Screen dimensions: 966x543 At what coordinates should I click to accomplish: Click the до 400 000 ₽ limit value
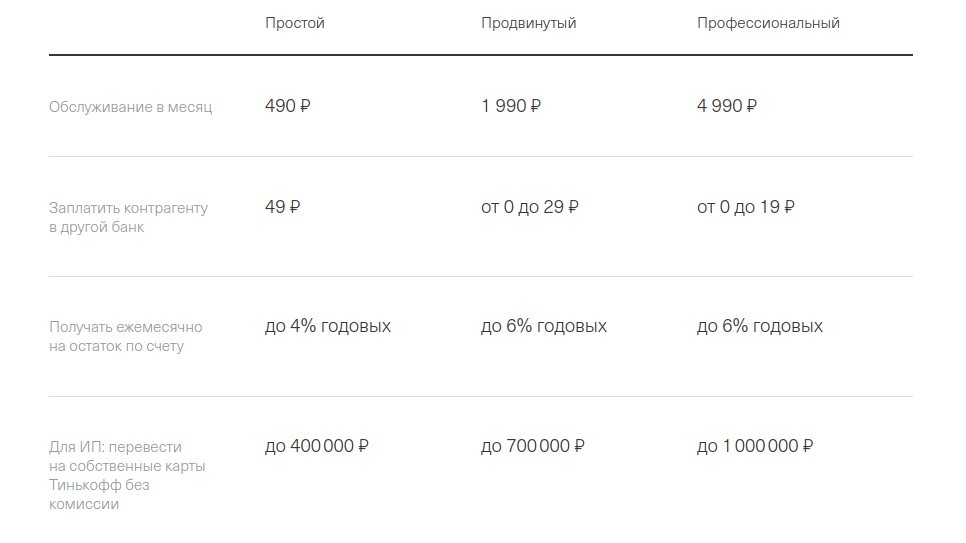(317, 446)
